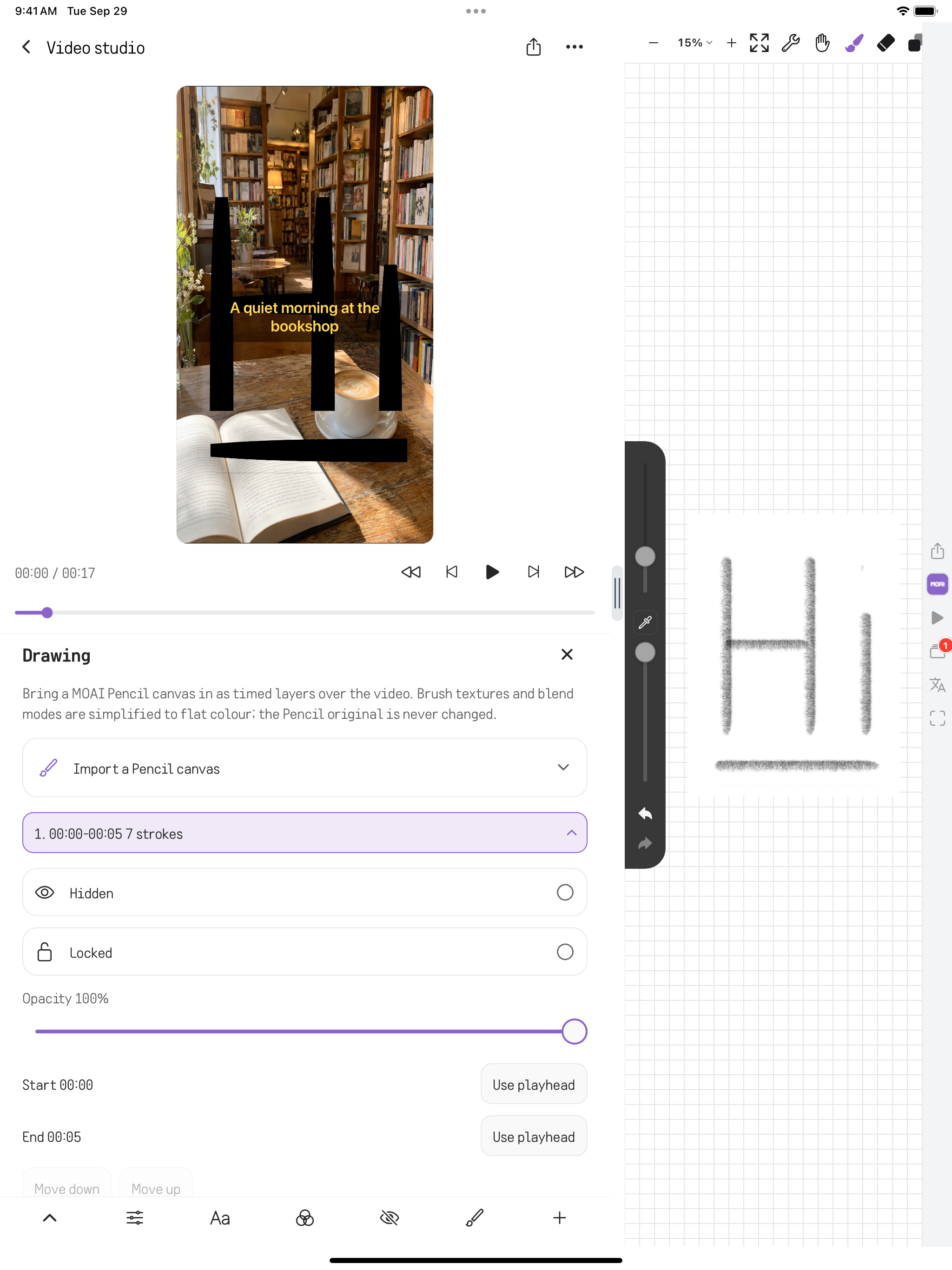The height and width of the screenshot is (1270, 952).
Task: Tap the multitasking three-dots at top
Action: tap(476, 11)
